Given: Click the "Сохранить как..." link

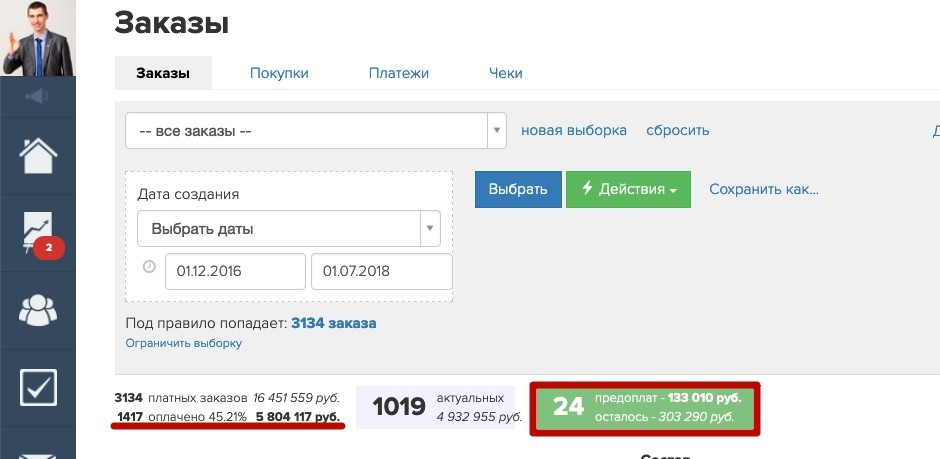Looking at the screenshot, I should (x=764, y=189).
